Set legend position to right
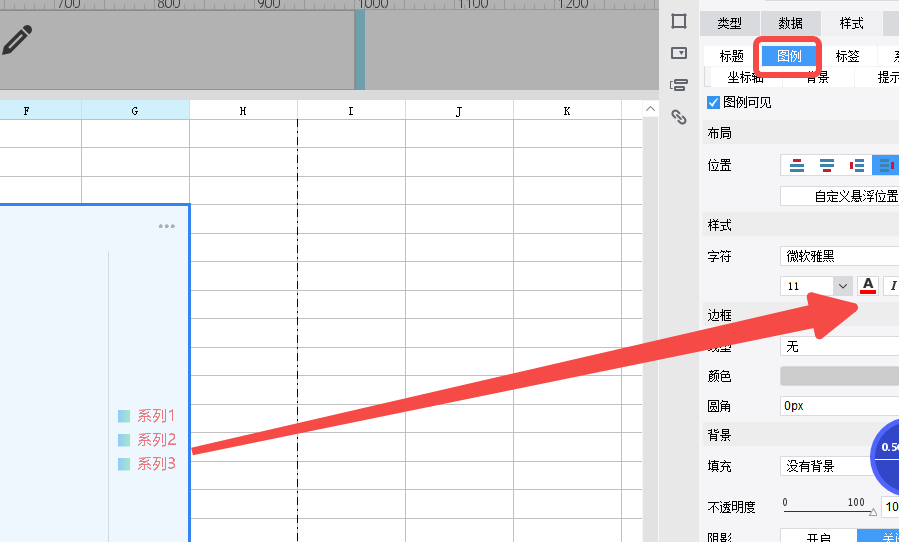Screen dimensions: 899x542 pos(886,166)
